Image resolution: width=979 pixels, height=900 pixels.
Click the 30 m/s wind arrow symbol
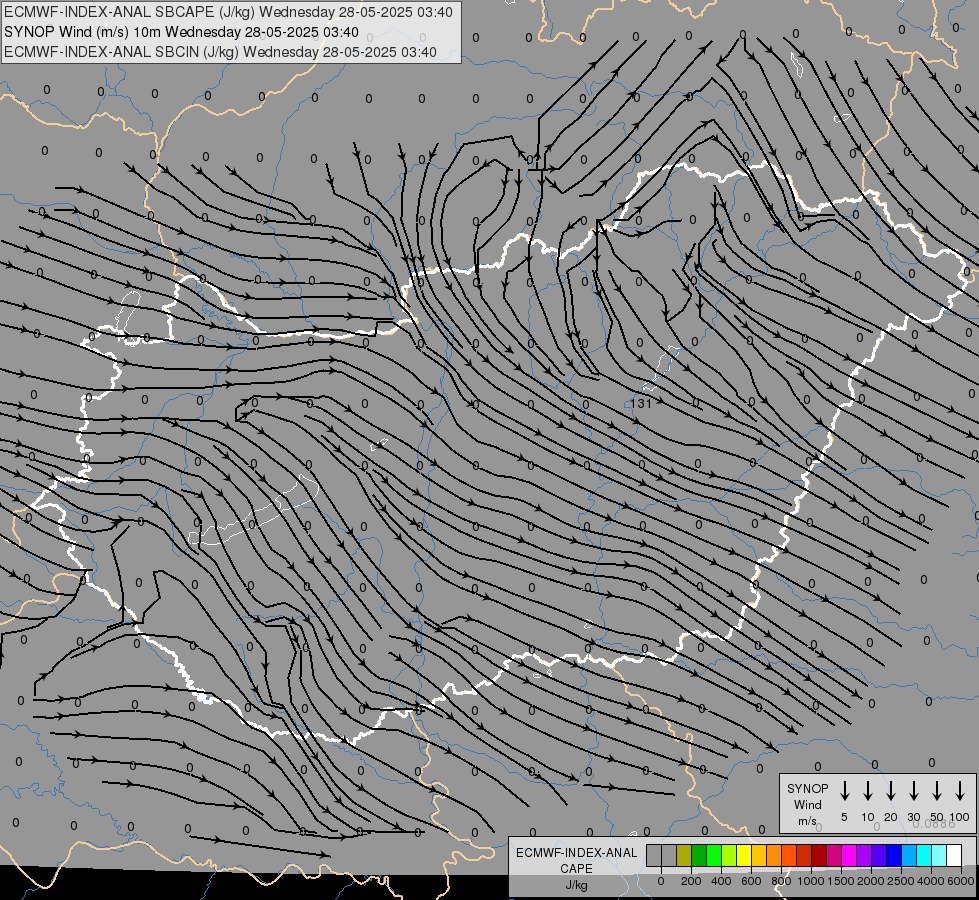(913, 791)
